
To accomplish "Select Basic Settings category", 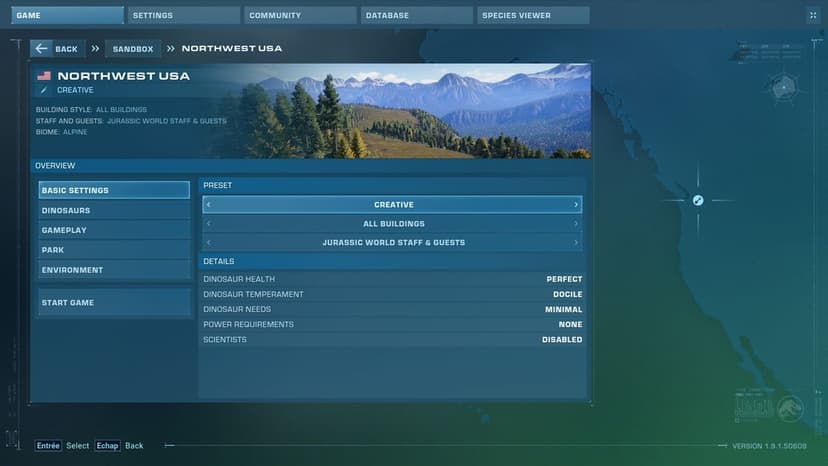I will click(114, 190).
